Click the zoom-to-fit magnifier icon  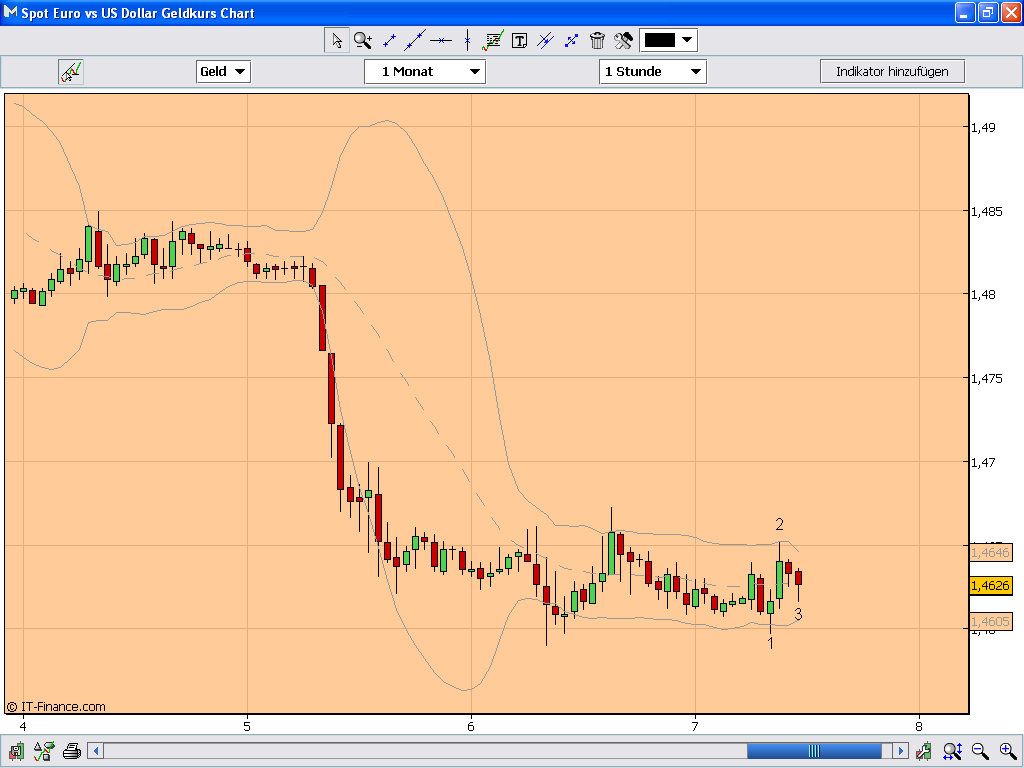(x=952, y=751)
